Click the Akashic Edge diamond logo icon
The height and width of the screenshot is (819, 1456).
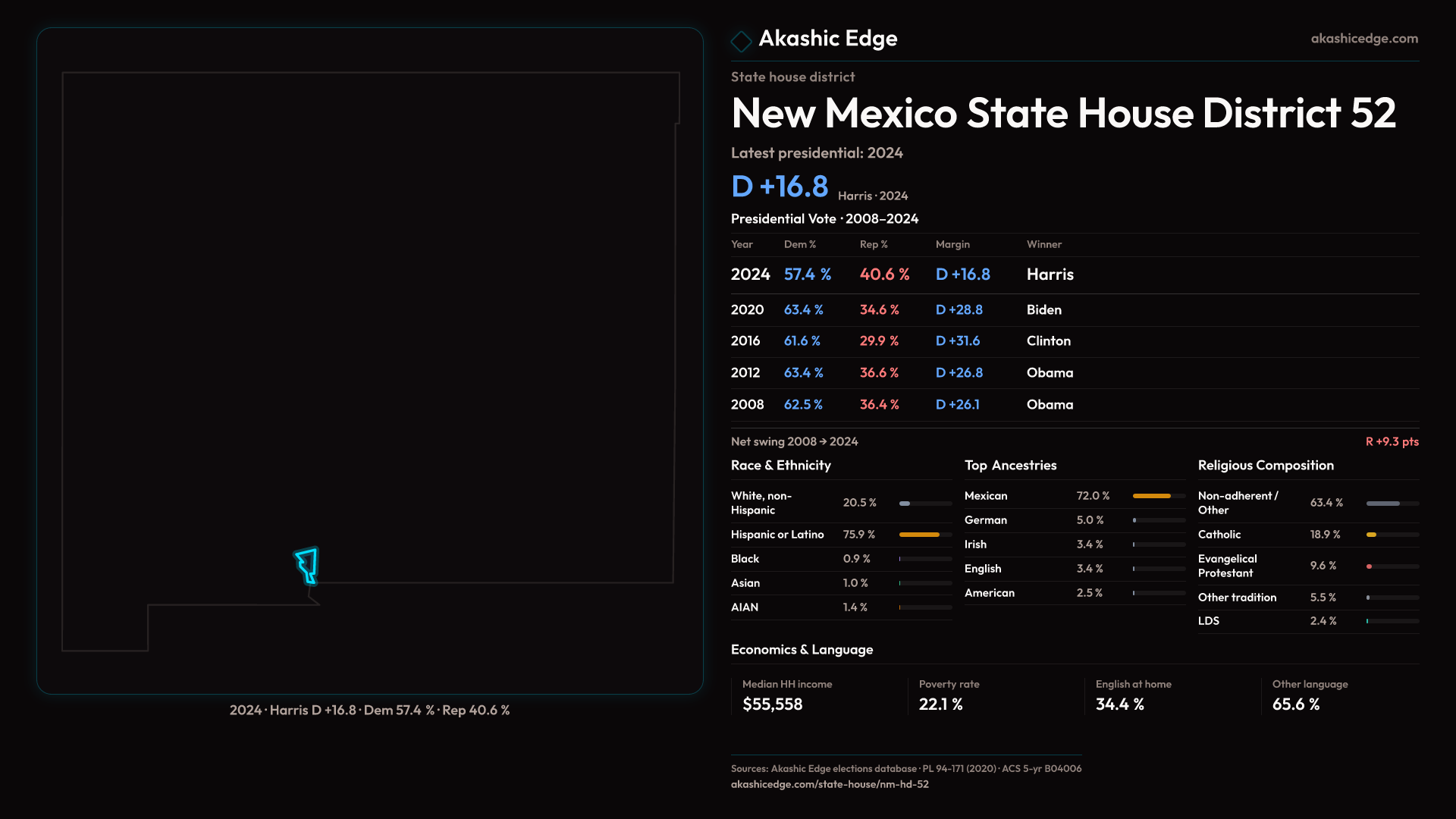pyautogui.click(x=741, y=40)
